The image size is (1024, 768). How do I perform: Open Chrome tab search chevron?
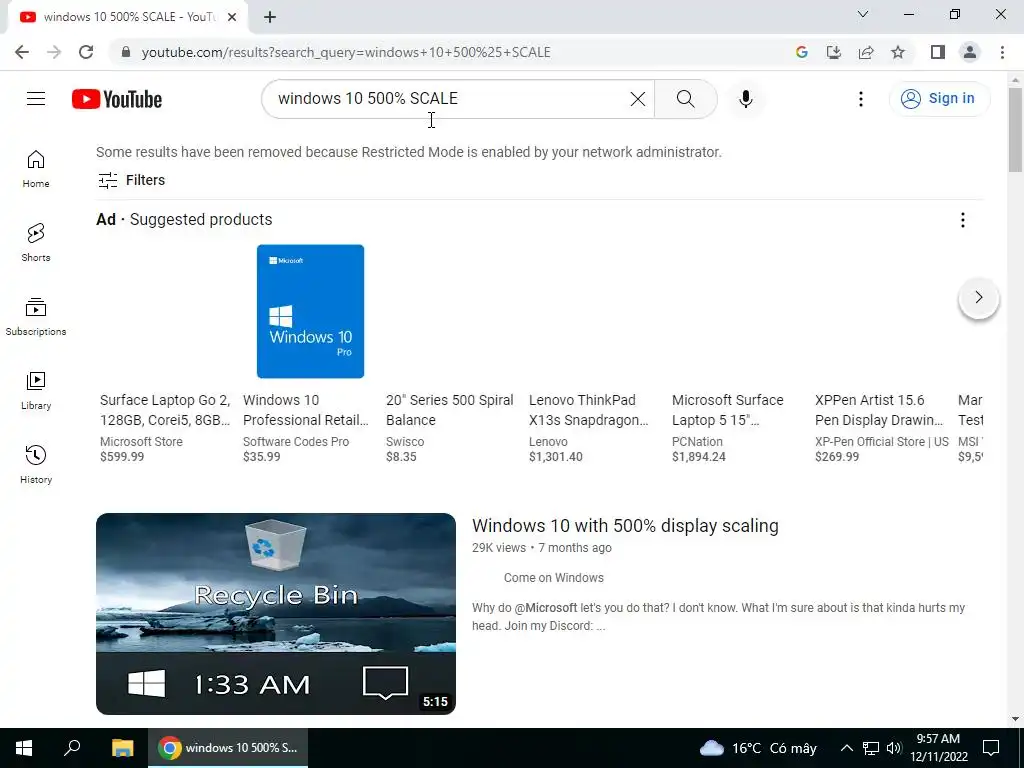click(x=863, y=14)
